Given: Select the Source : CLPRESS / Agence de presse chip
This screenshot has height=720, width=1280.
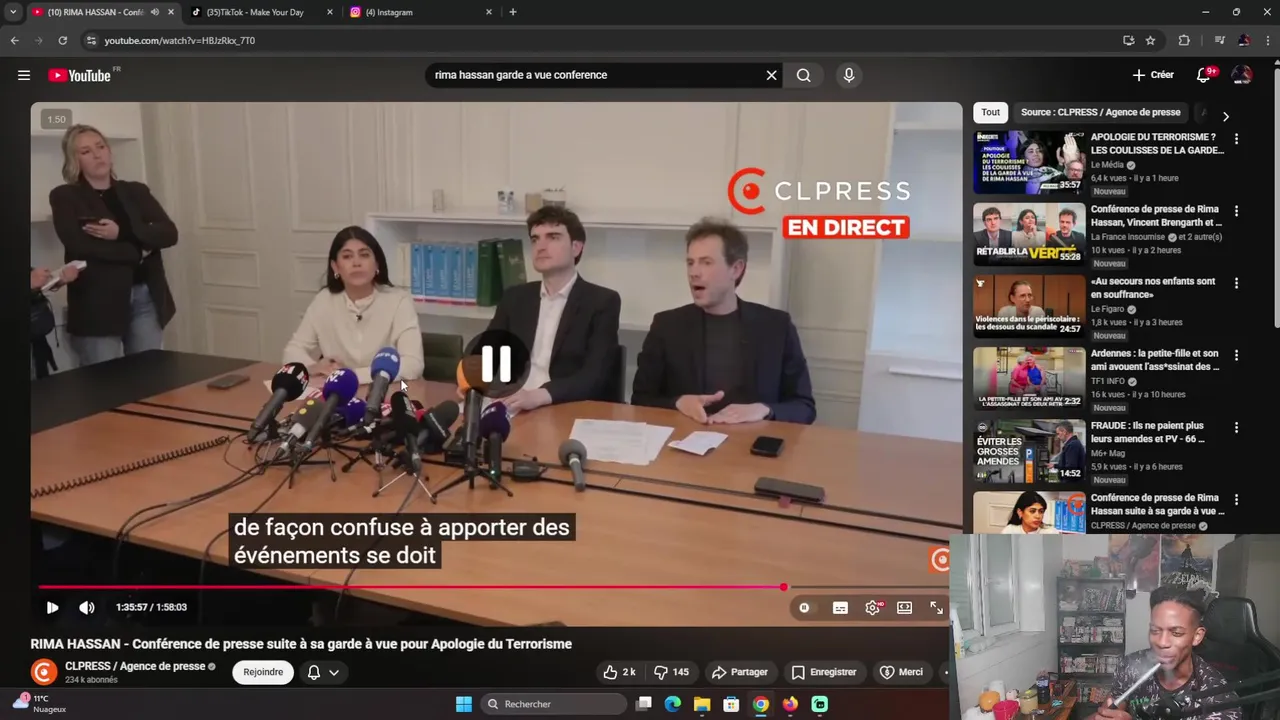Looking at the screenshot, I should tap(1101, 112).
